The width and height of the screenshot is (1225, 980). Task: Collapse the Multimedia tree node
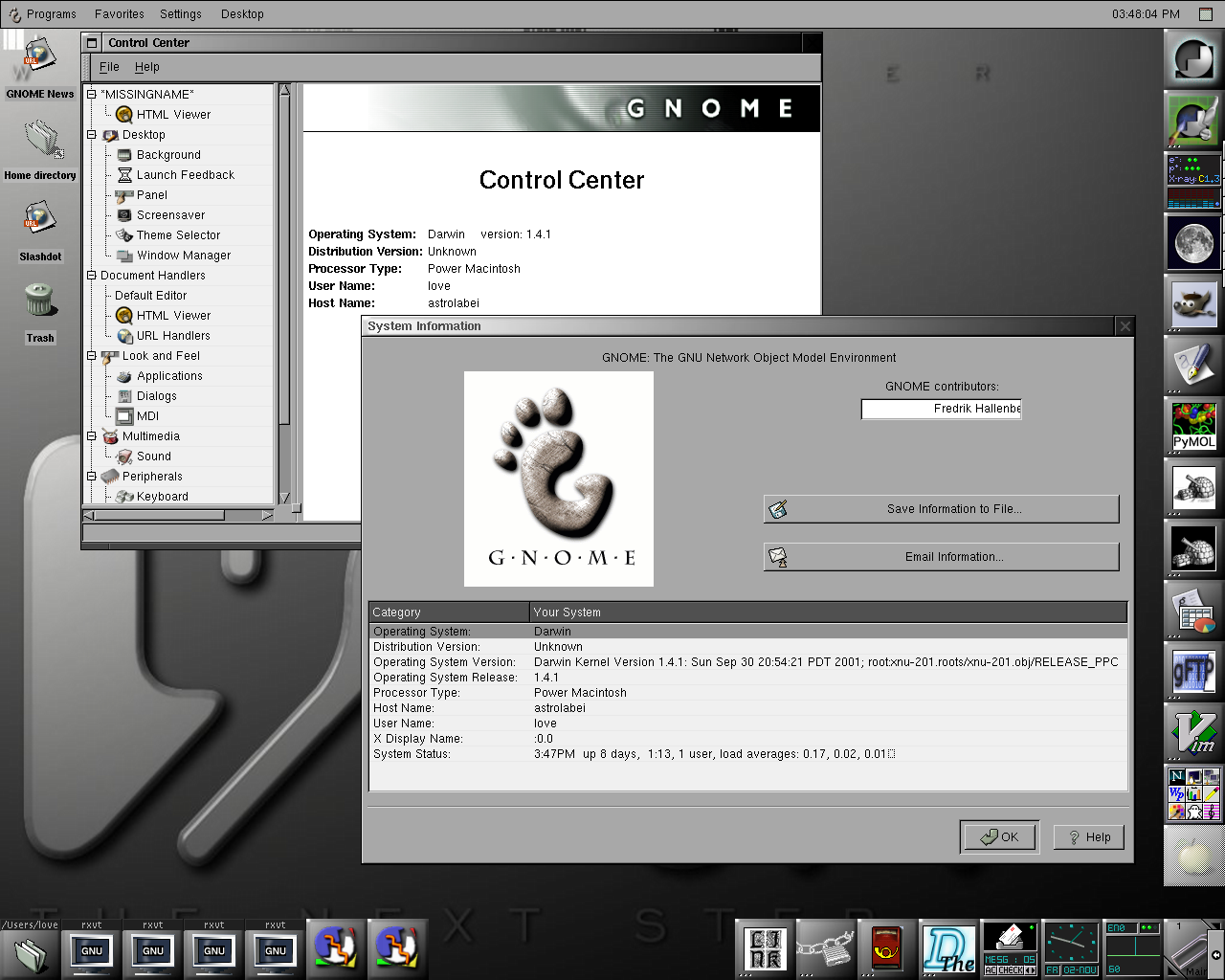click(92, 435)
